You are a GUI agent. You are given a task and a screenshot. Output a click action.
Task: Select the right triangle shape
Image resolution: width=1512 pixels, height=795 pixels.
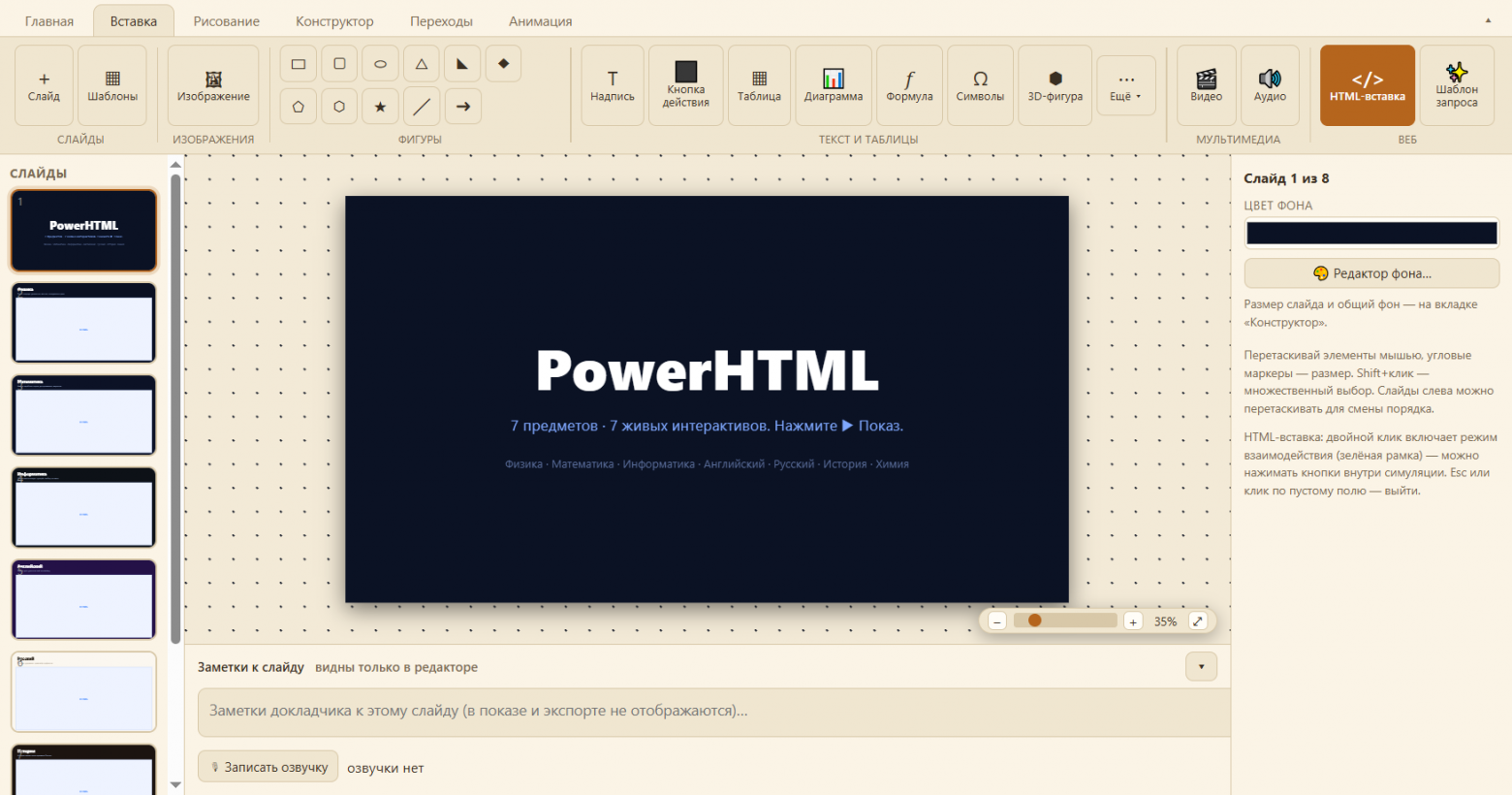pos(462,64)
